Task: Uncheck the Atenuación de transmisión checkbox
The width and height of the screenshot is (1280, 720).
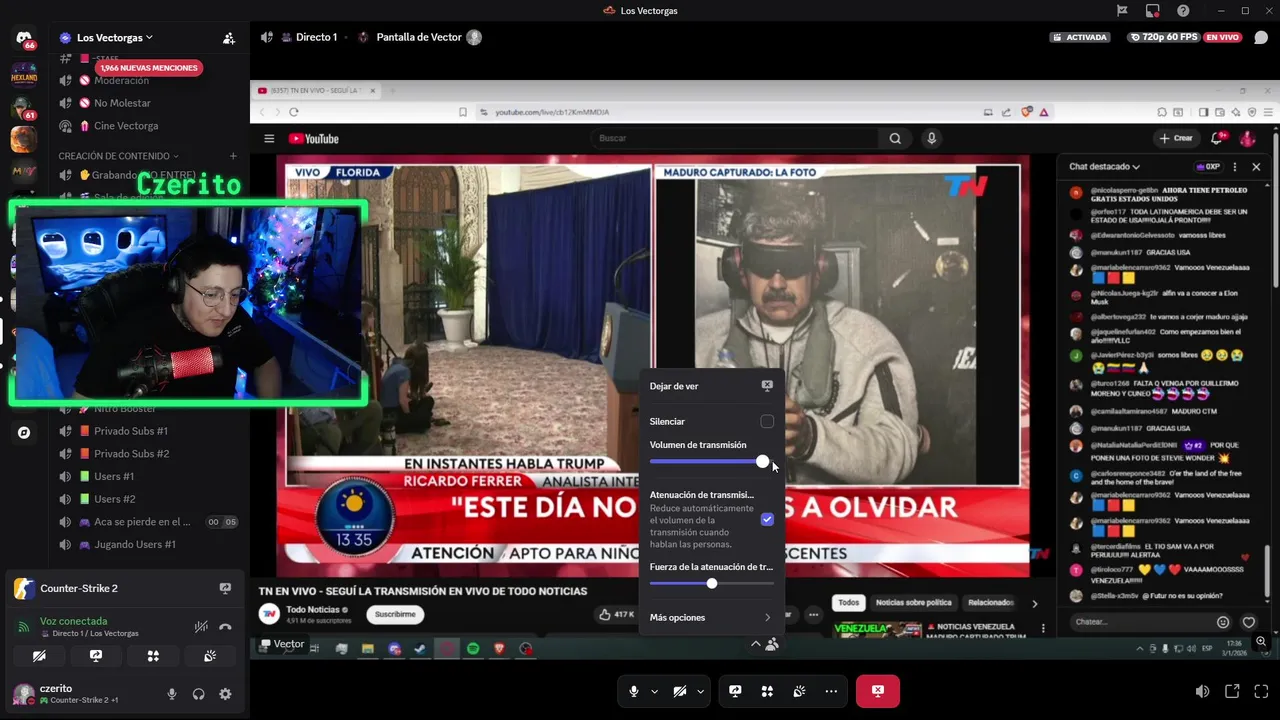Action: click(x=767, y=520)
